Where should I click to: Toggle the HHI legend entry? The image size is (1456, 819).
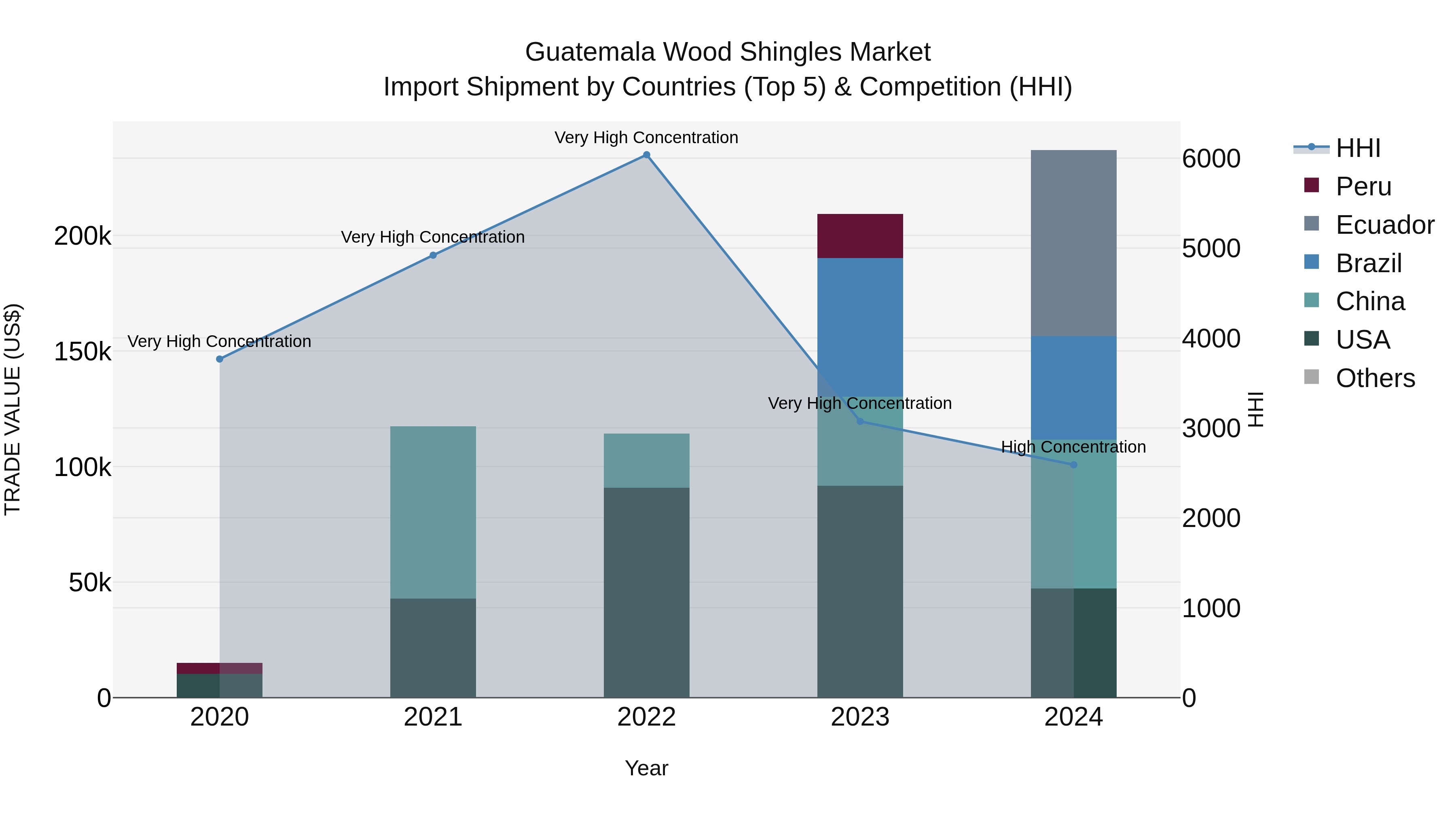(x=1337, y=148)
